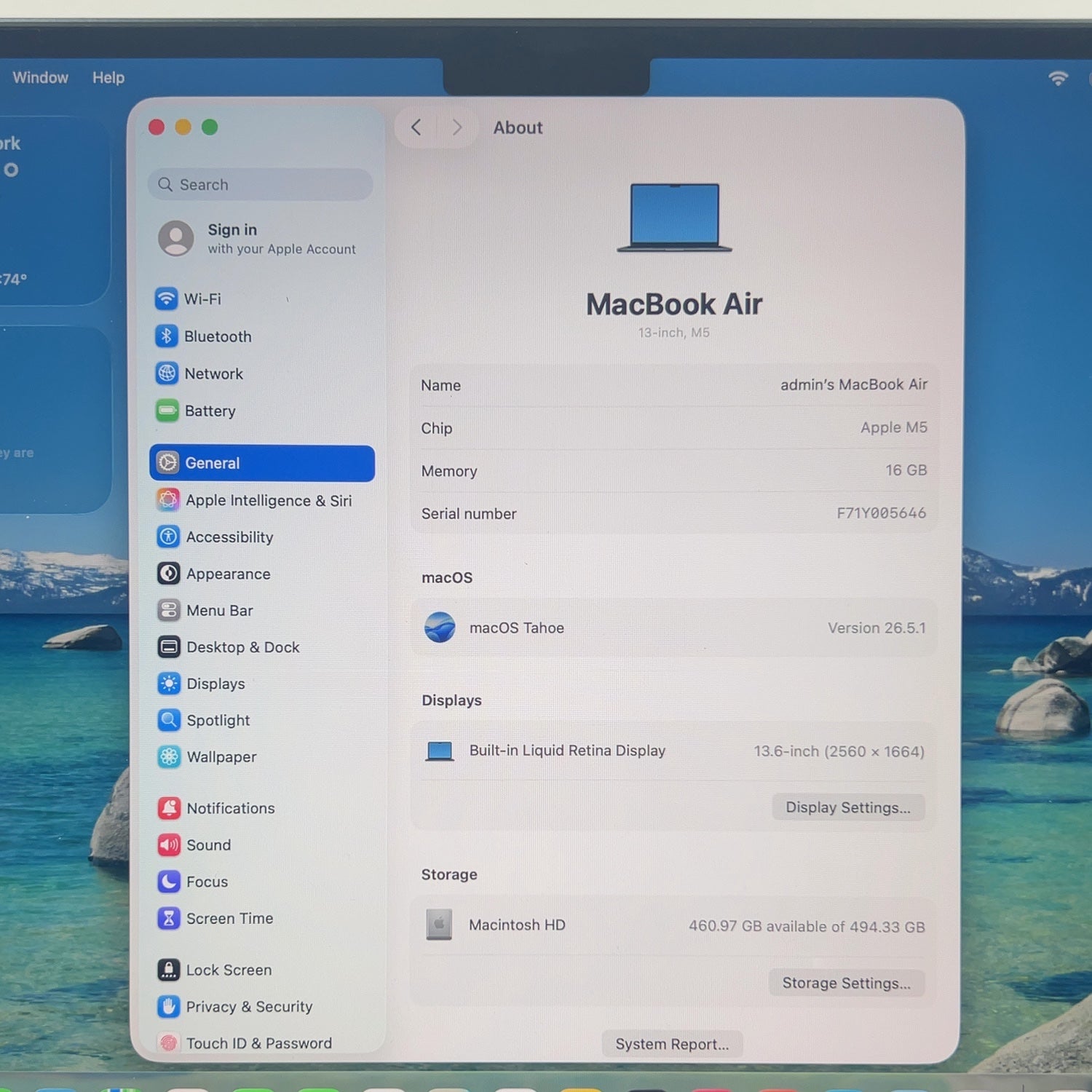Screen dimensions: 1092x1092
Task: Click serial number 'F71Y005646'
Action: [882, 513]
